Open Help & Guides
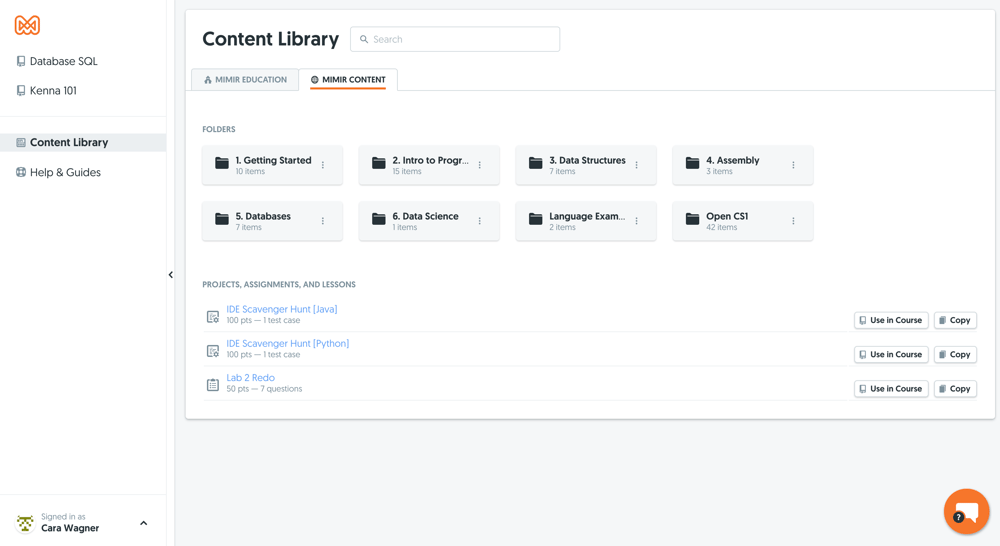Screen dimensions: 1000x546 click(58, 172)
